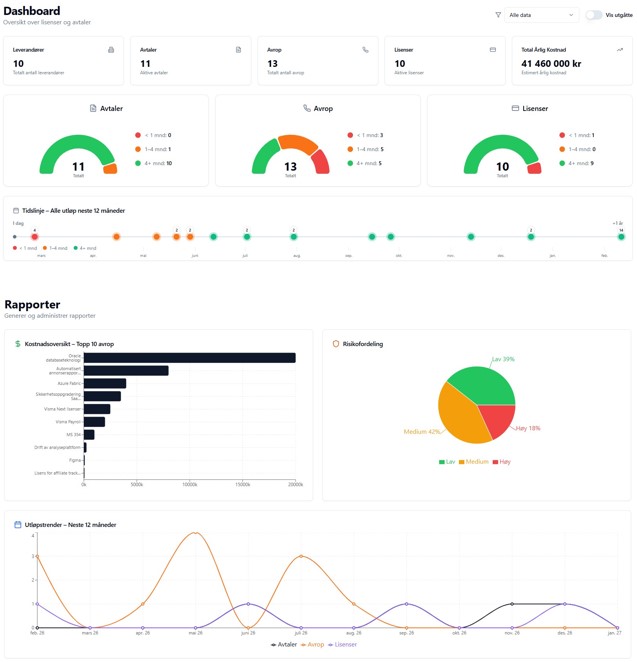Click the filter funnel icon
This screenshot has height=662, width=637.
[x=498, y=15]
